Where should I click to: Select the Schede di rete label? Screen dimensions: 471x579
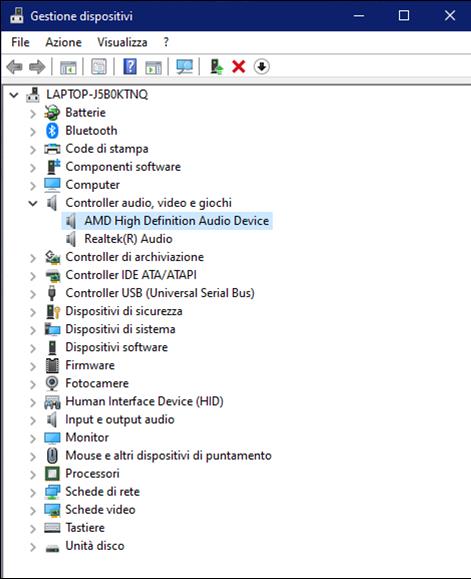pos(103,491)
